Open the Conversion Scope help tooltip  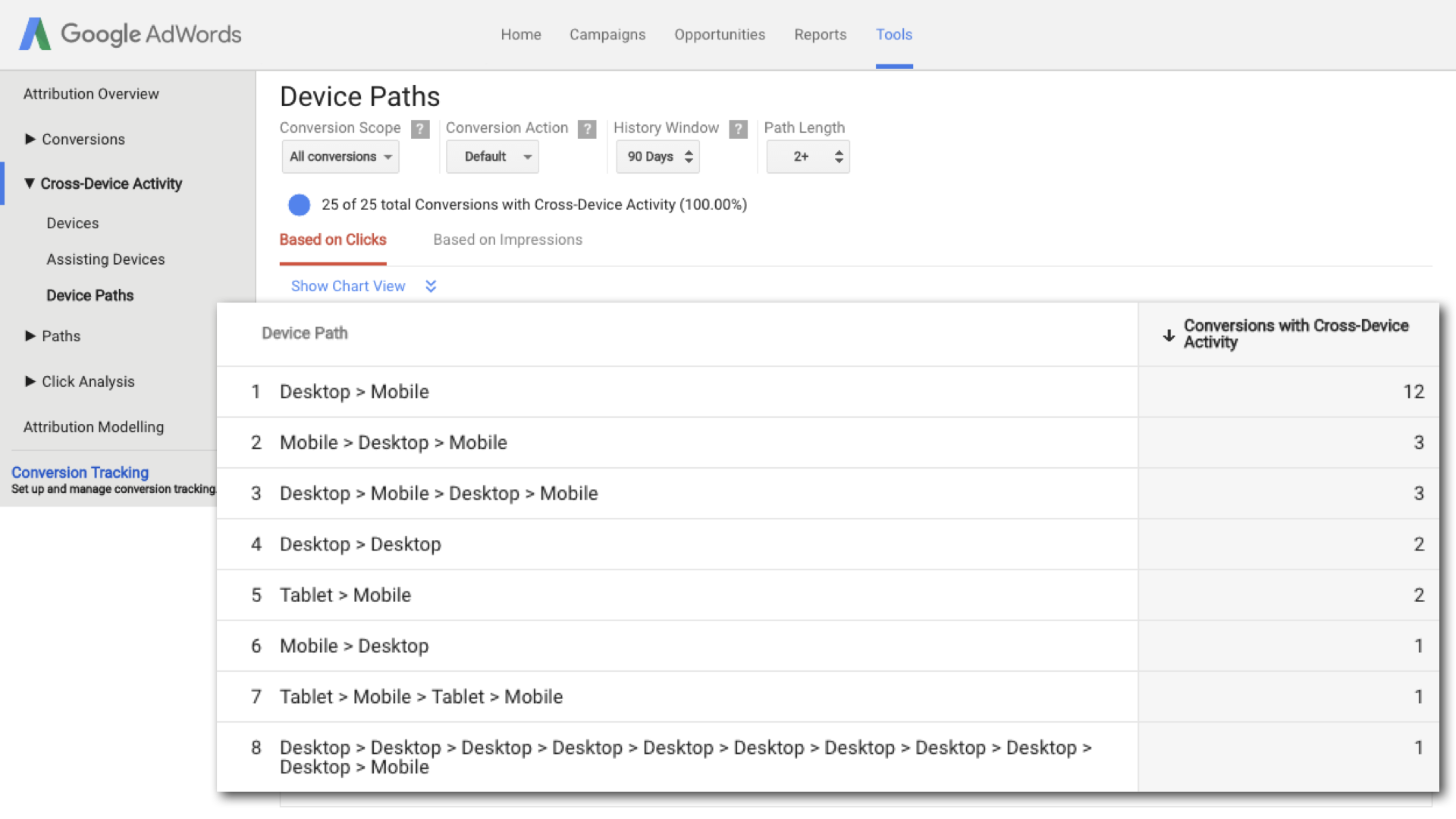click(x=419, y=129)
